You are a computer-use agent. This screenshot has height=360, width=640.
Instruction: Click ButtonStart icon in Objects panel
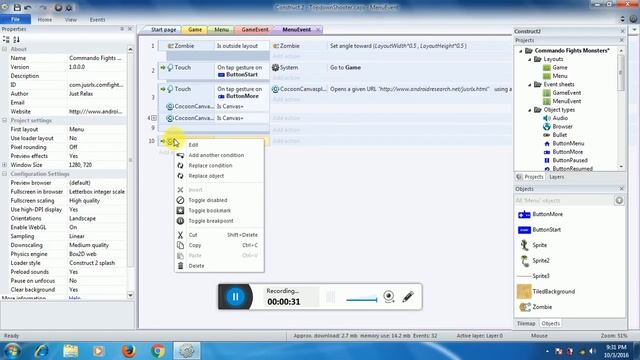pos(524,230)
